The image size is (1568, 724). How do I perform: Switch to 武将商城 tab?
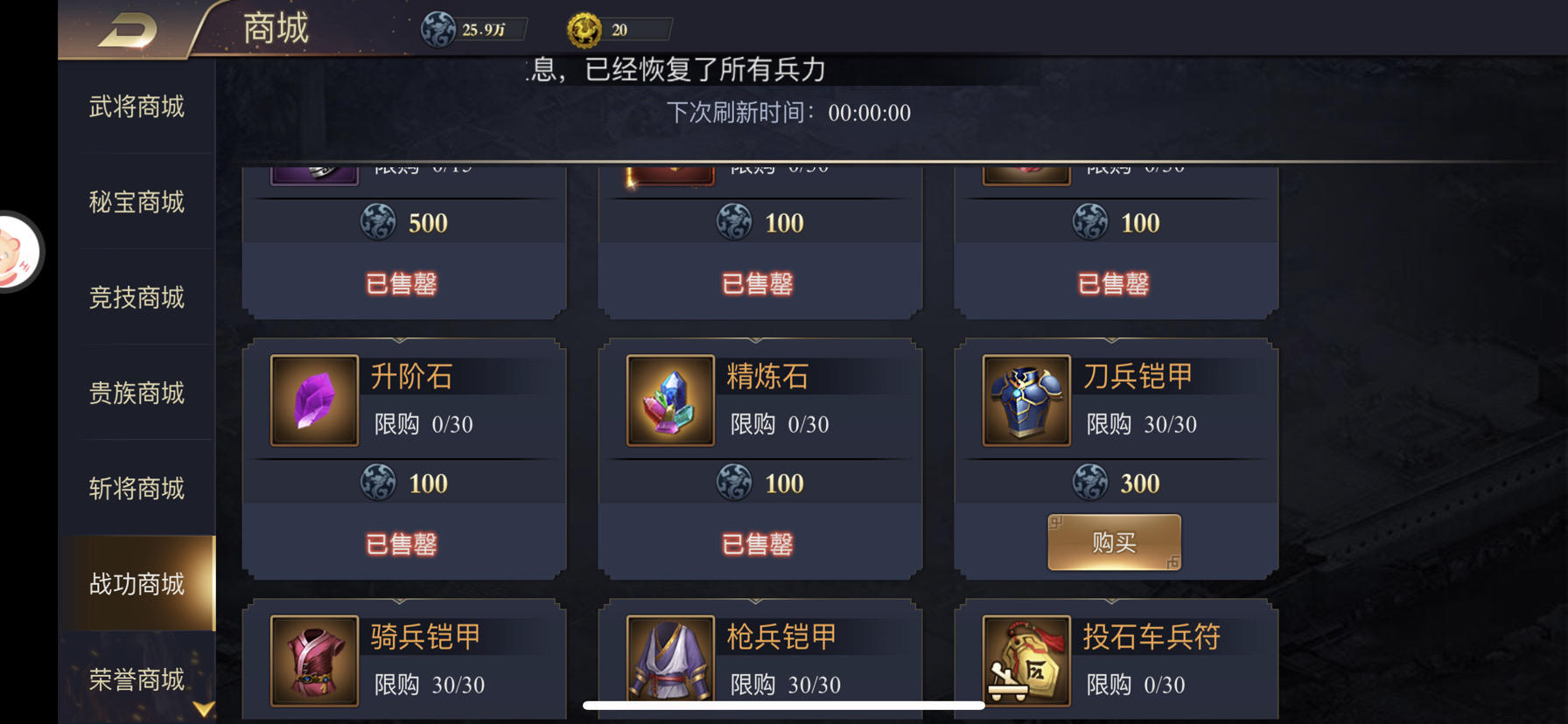(x=136, y=107)
